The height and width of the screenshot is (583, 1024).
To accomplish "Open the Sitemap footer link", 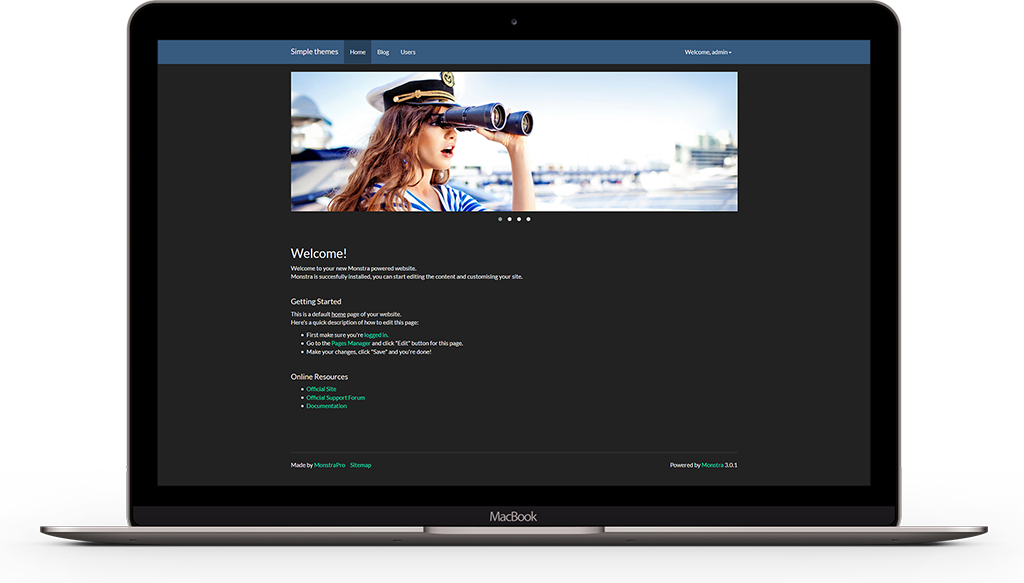I will pyautogui.click(x=361, y=465).
